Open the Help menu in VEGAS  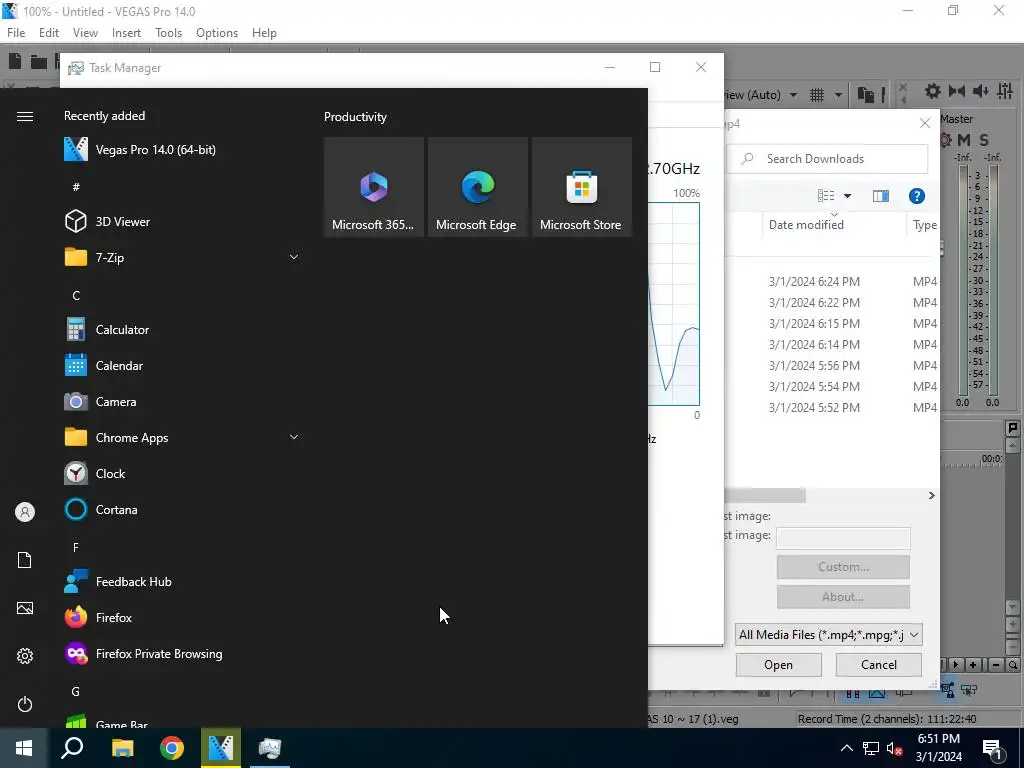264,33
